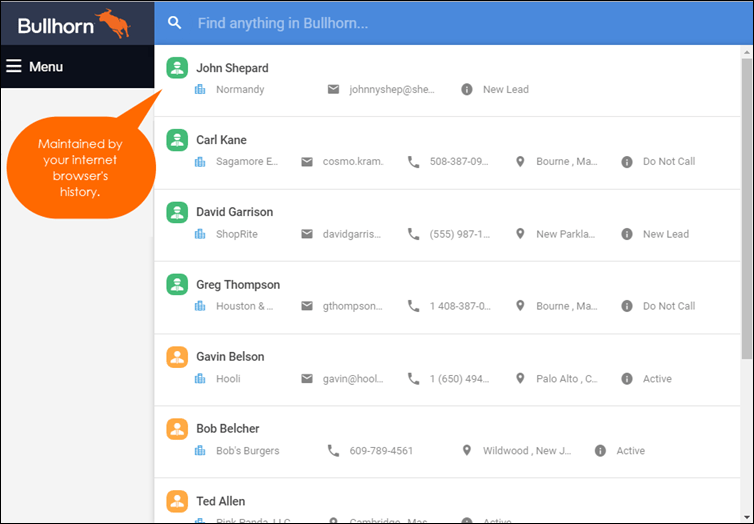
Task: Click Gavin Belson's orange contact avatar icon
Action: tap(177, 357)
